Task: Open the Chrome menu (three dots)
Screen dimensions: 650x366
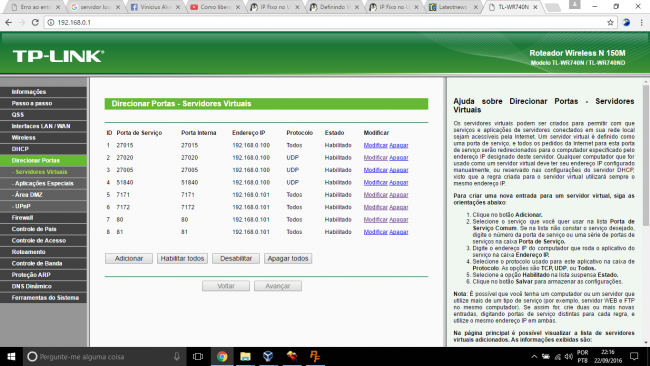Action: pos(641,22)
